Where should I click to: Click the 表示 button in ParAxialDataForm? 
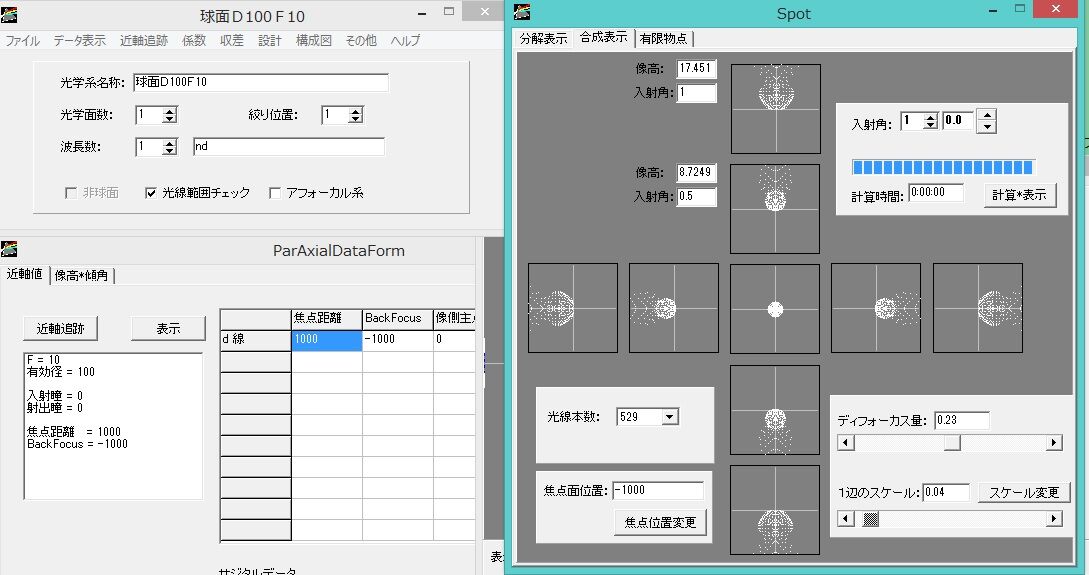[x=168, y=328]
